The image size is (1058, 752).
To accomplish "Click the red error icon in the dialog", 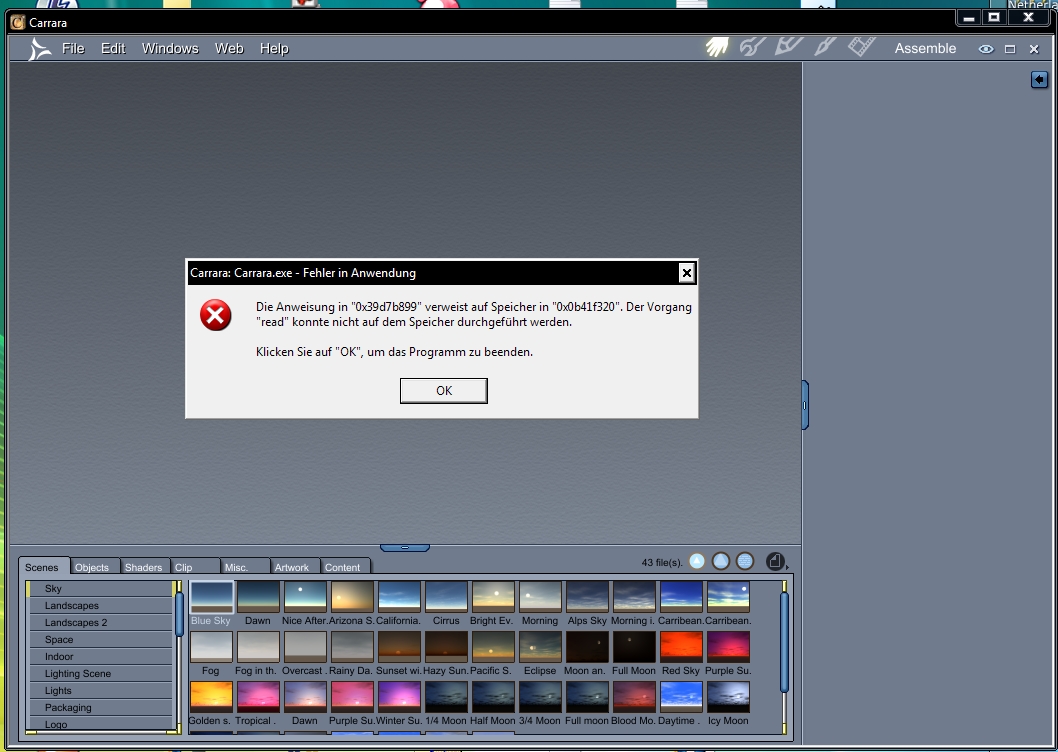I will coord(216,315).
